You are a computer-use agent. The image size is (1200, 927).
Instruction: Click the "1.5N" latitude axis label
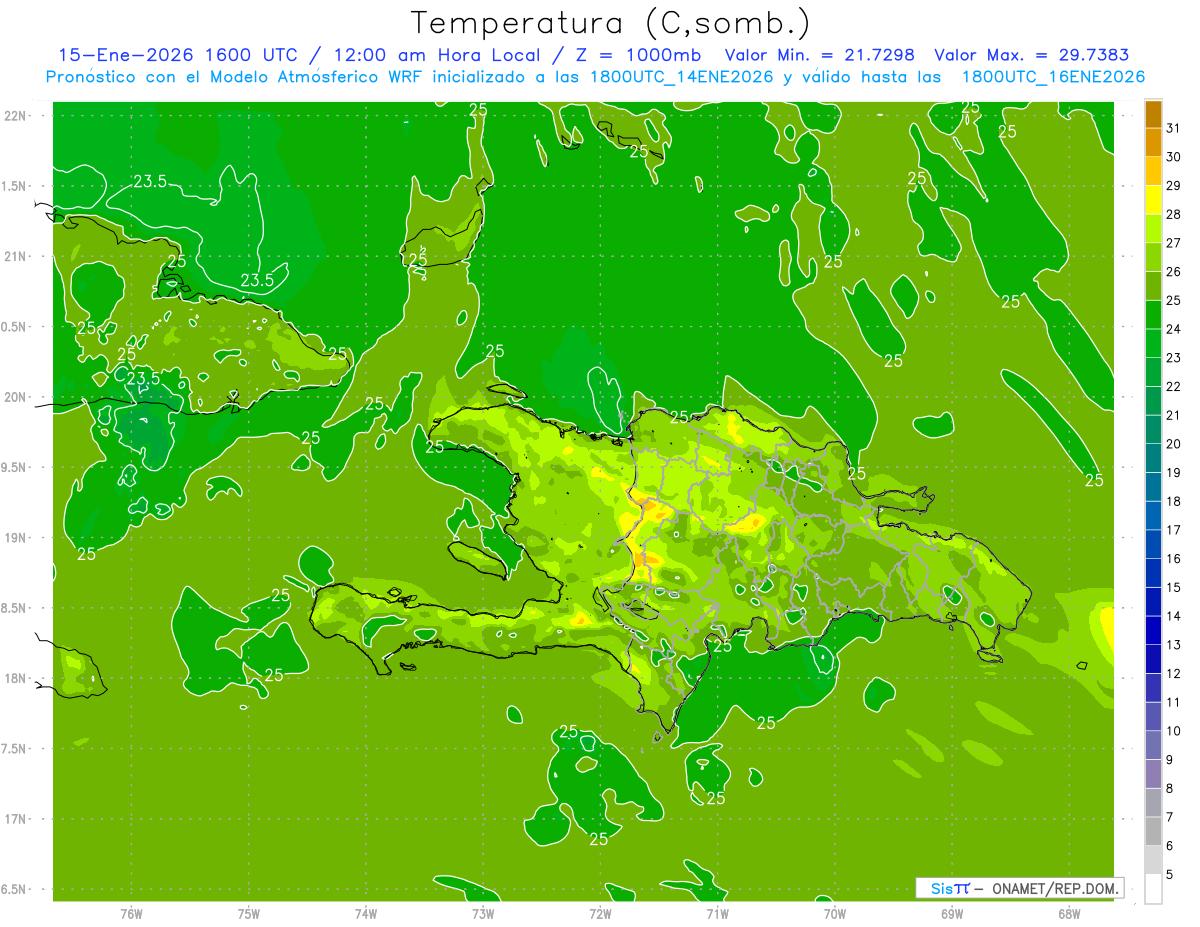pyautogui.click(x=15, y=186)
